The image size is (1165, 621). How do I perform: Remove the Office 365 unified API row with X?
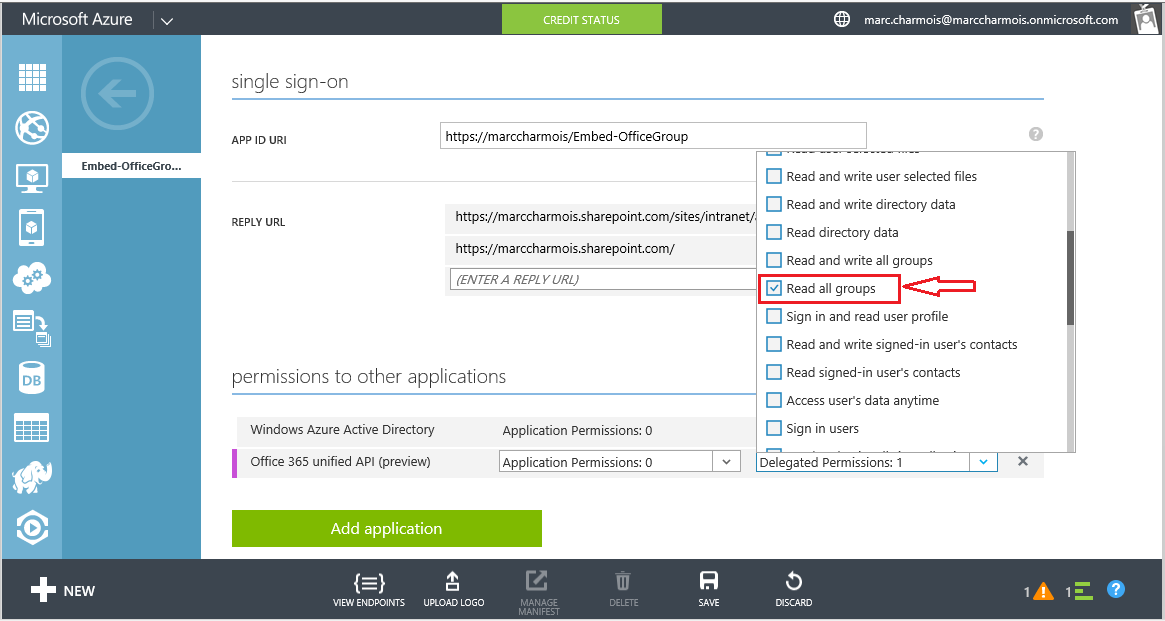point(1023,461)
